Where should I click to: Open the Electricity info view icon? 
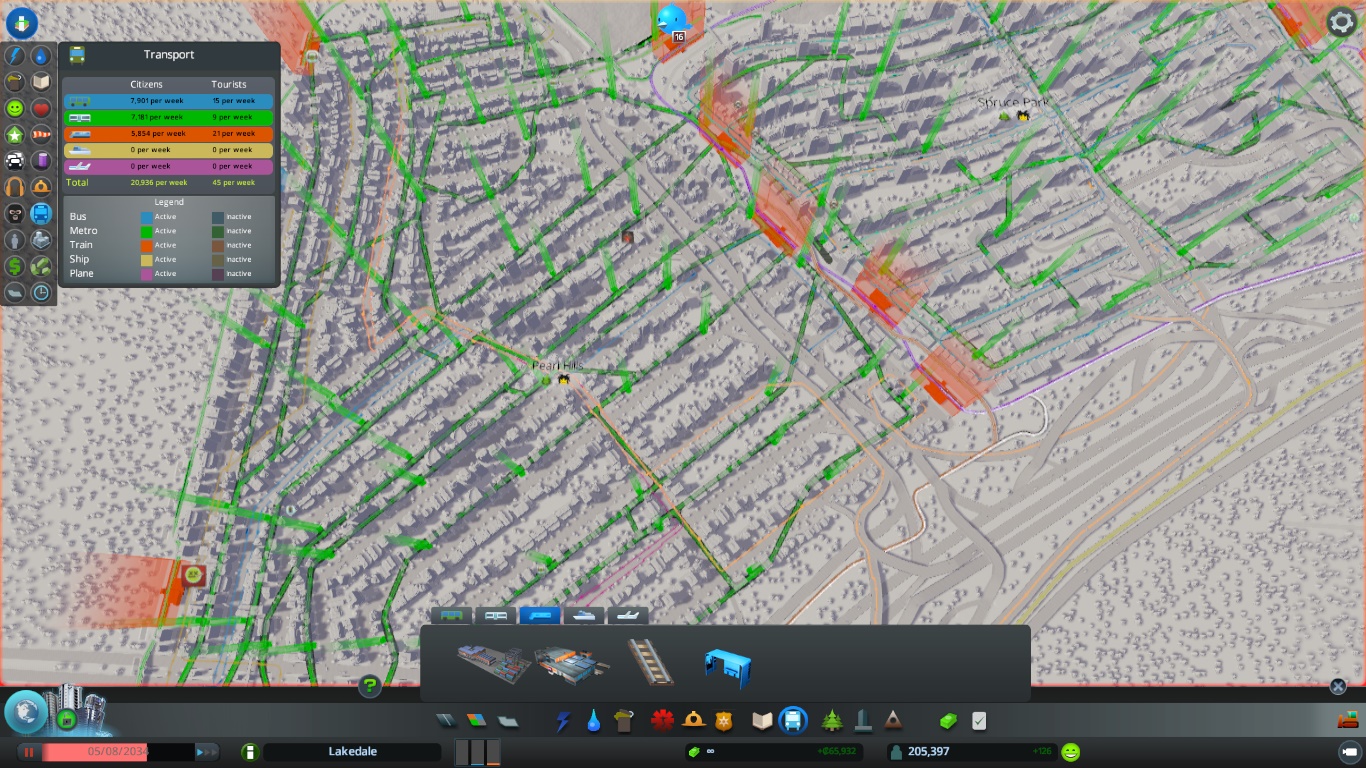15,56
